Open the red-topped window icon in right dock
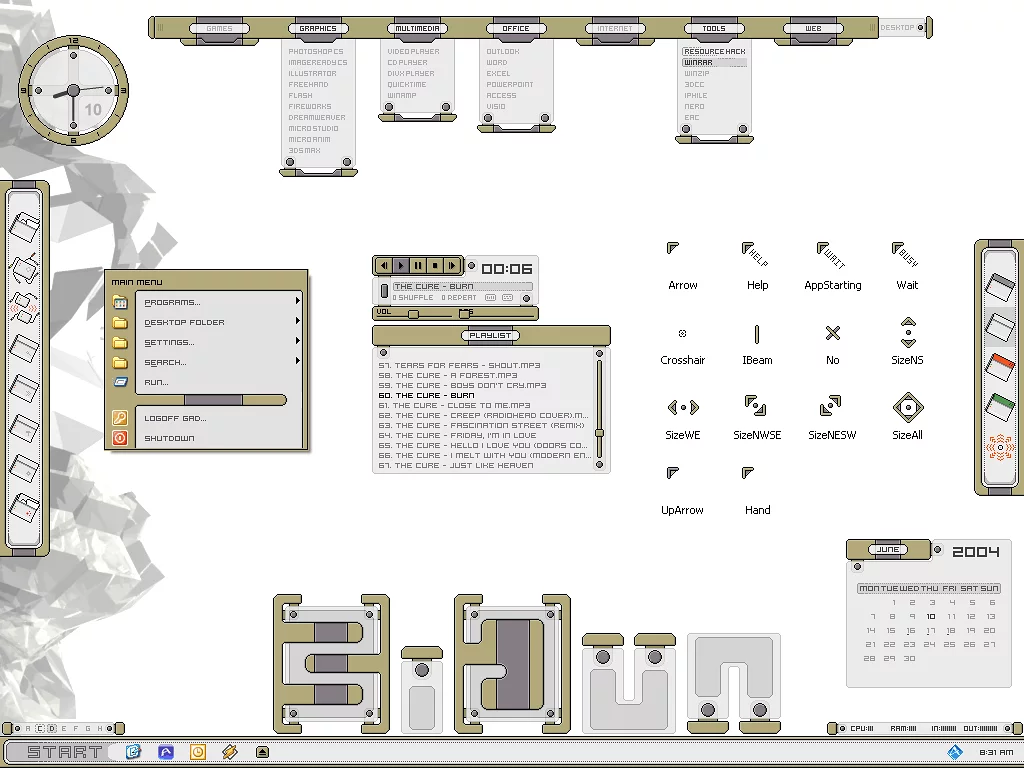This screenshot has width=1024, height=768. 1000,366
